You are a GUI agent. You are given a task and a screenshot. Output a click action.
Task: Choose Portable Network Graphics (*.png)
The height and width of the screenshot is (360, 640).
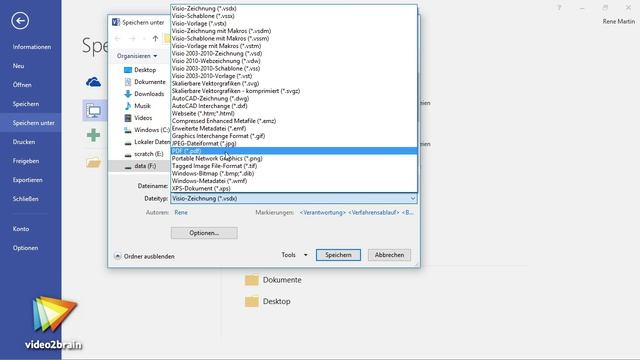pos(294,158)
